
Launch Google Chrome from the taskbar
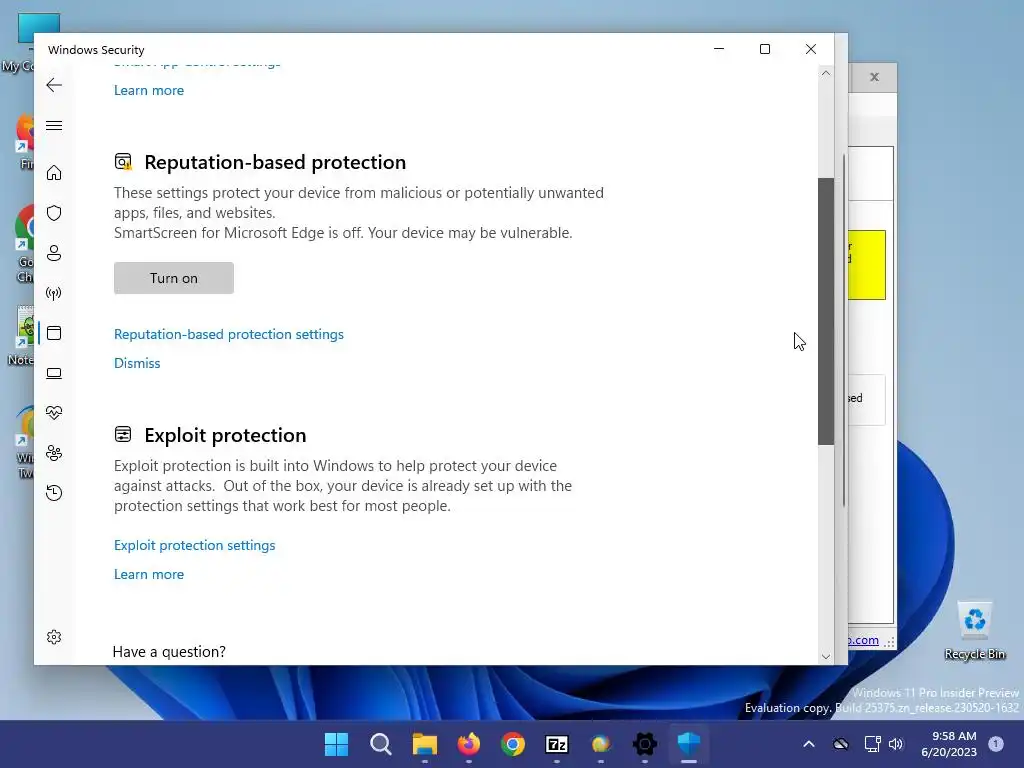click(513, 744)
